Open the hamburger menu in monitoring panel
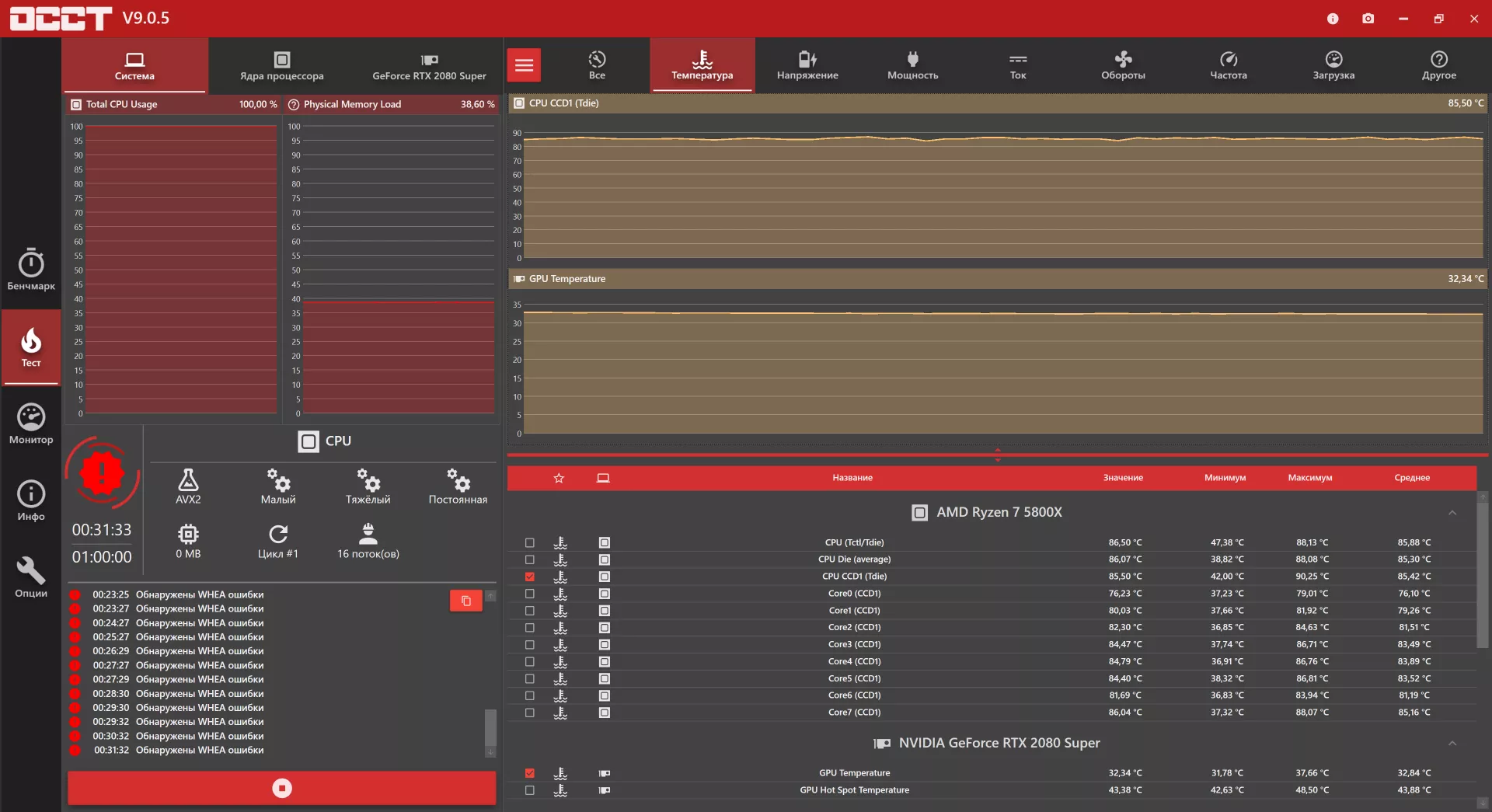 point(525,65)
